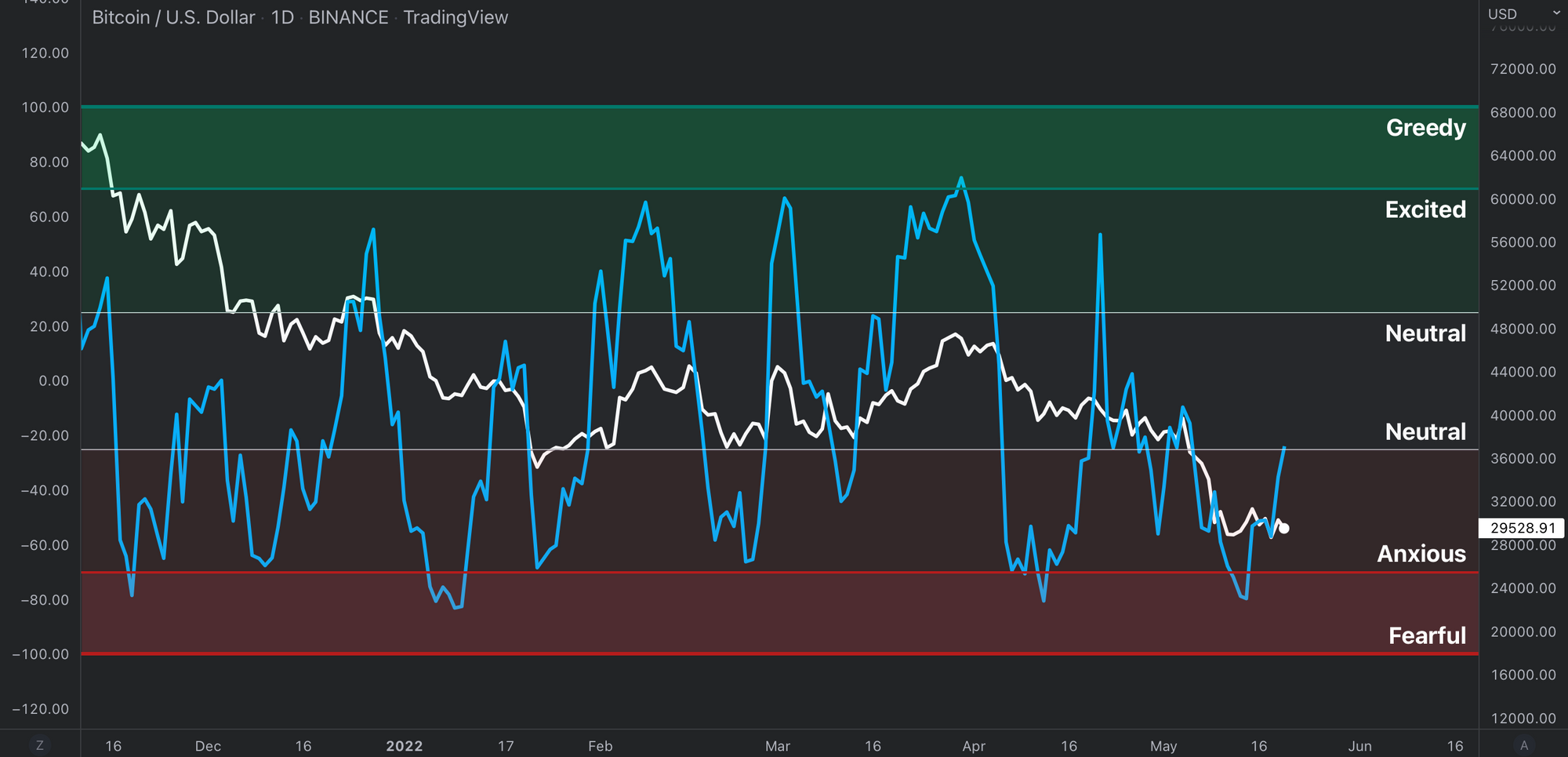Click the 120.00 value on the left scale
The image size is (1568, 757).
(45, 53)
